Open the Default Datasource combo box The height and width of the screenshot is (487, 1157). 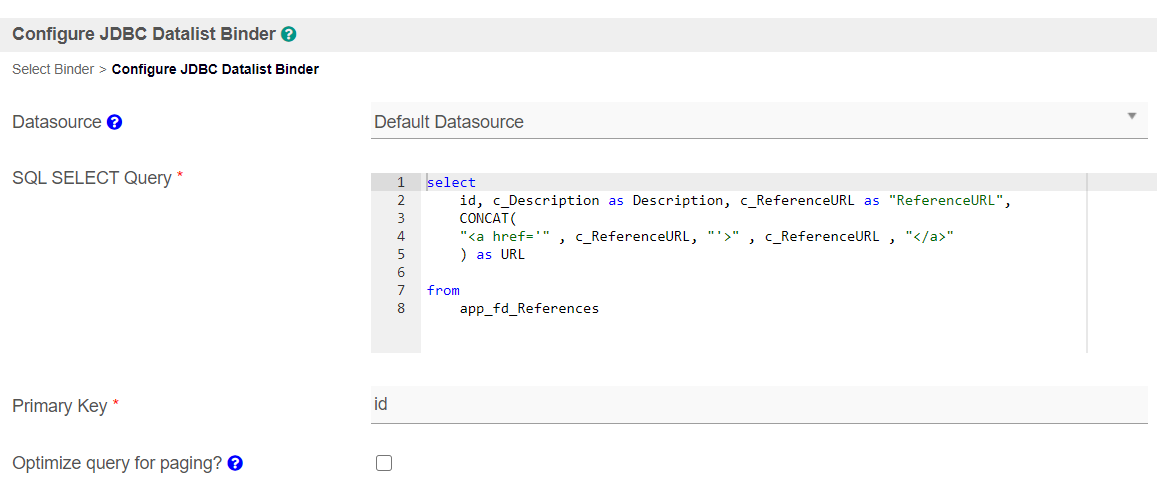(x=759, y=121)
